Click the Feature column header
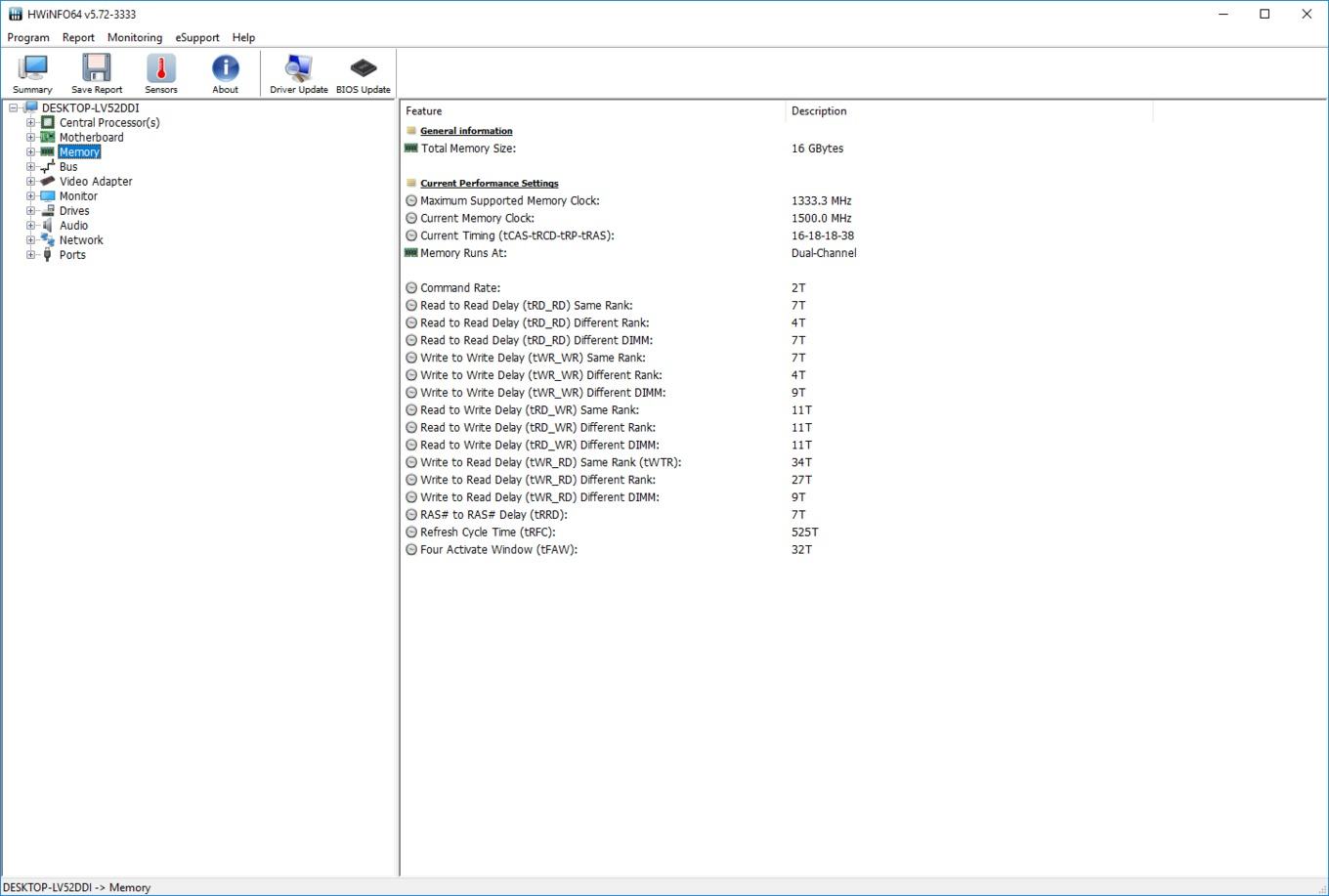 [x=592, y=111]
